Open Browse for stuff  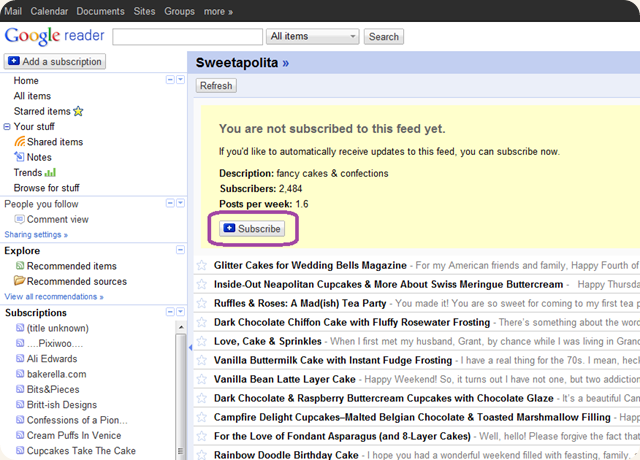47,188
